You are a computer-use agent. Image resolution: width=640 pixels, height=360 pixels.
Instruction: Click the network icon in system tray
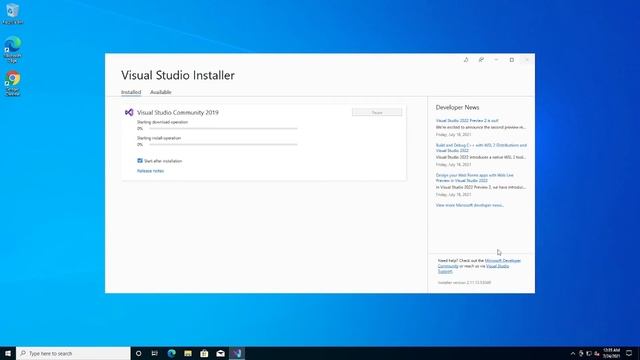click(589, 353)
